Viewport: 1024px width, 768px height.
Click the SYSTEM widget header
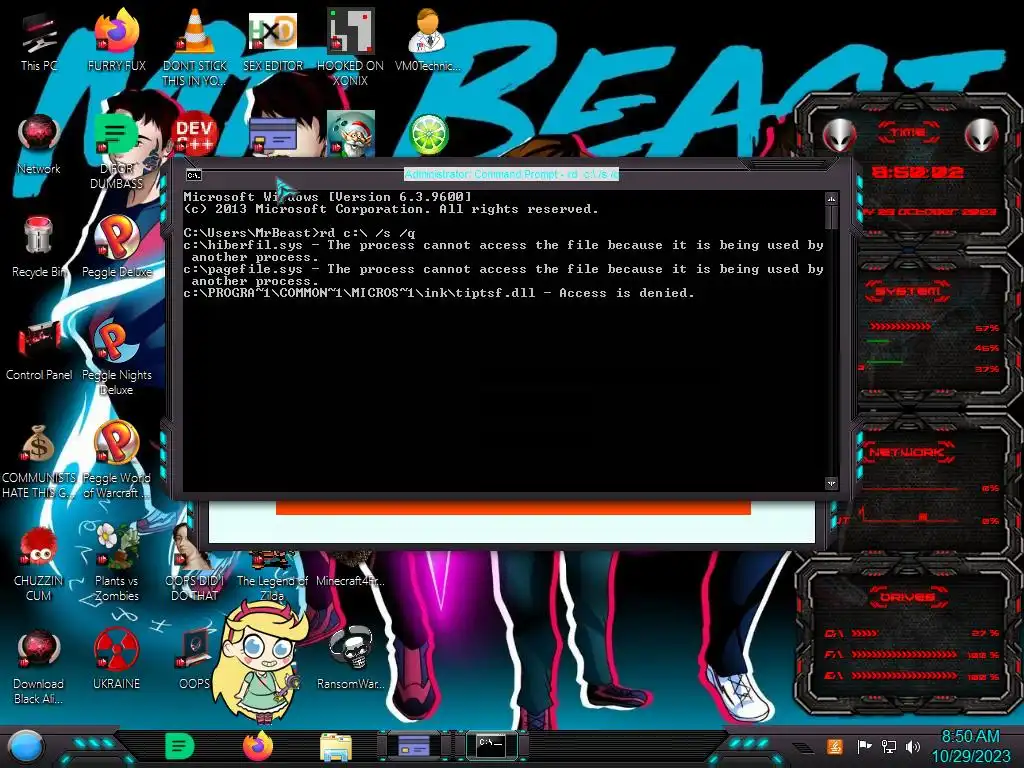908,291
